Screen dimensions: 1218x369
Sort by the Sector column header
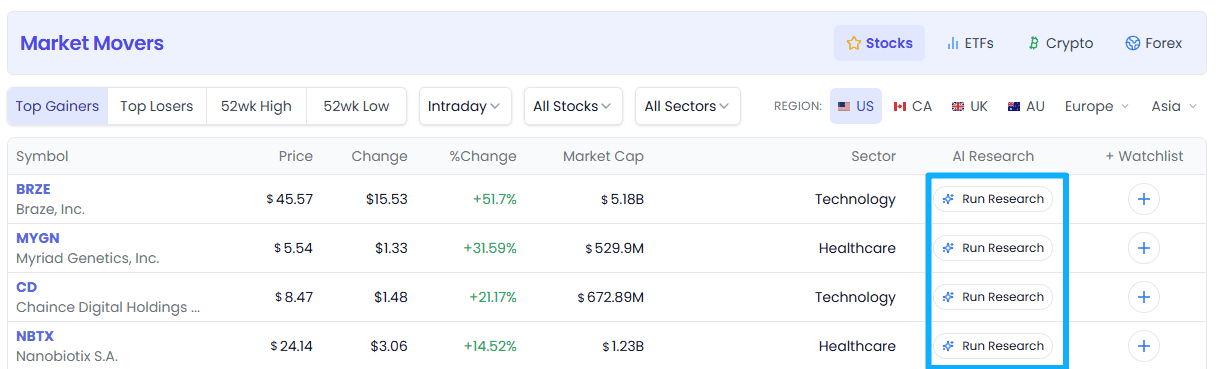[873, 156]
